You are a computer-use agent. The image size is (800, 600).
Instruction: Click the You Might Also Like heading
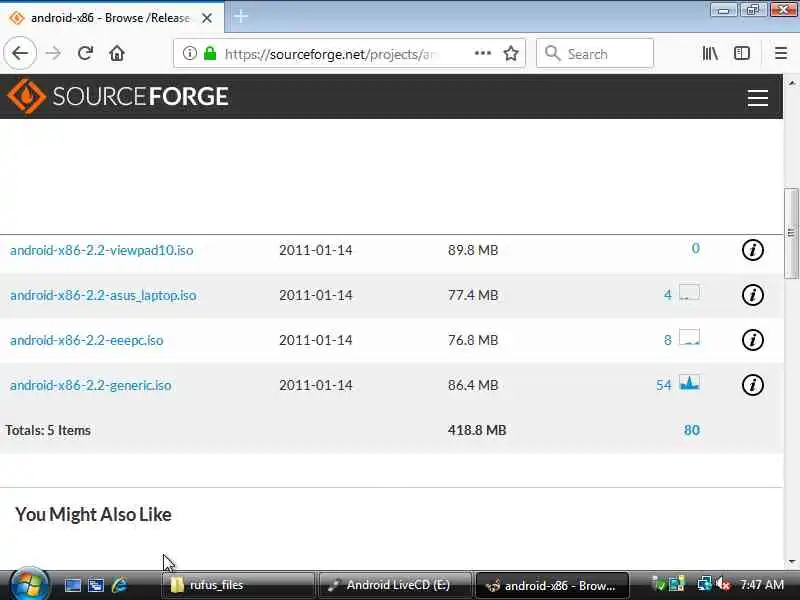click(93, 514)
